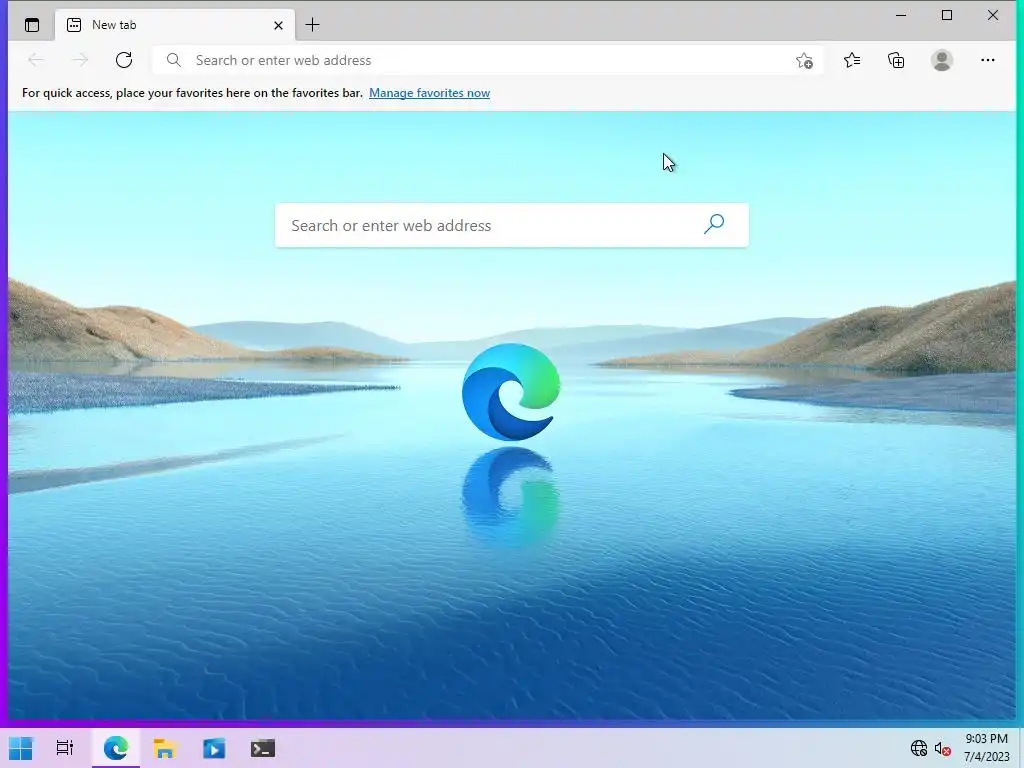
Task: Follow the Manage favorites now link
Action: (x=429, y=93)
